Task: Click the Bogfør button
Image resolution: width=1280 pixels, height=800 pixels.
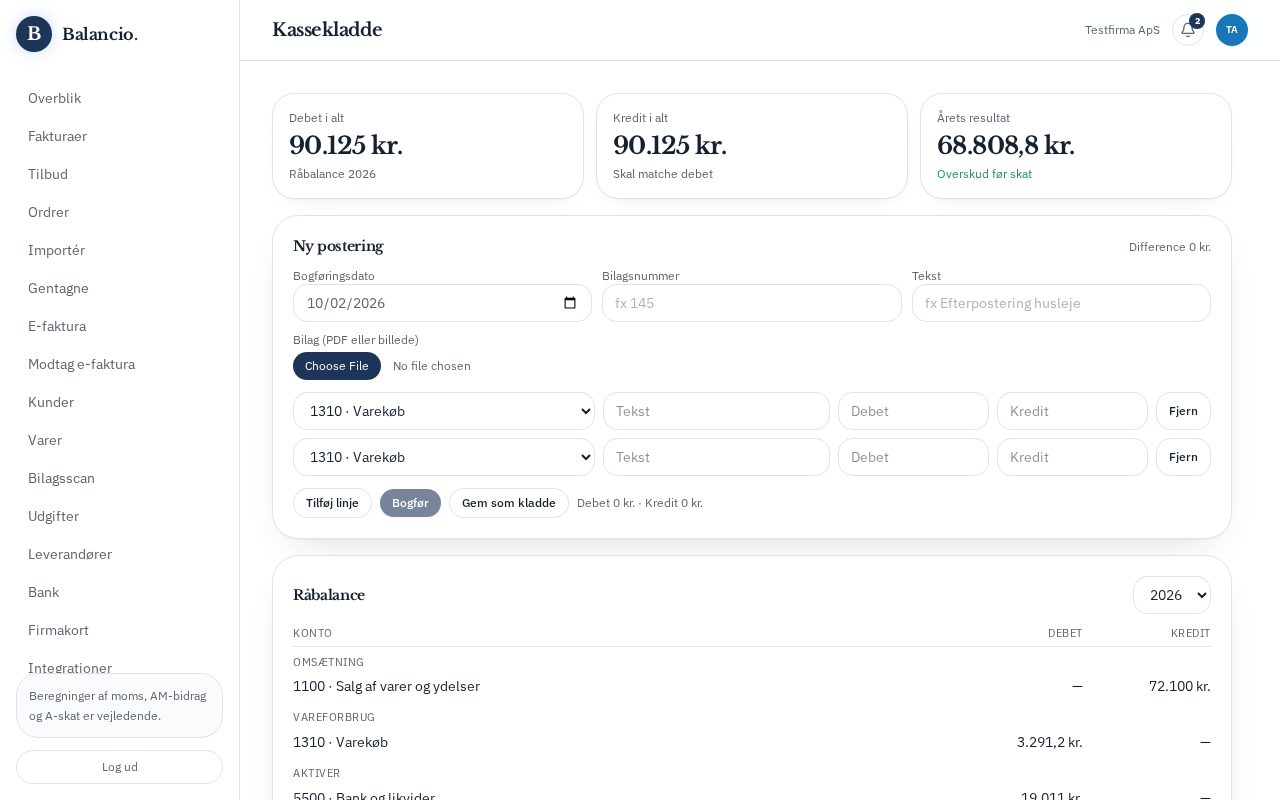Action: 410,503
